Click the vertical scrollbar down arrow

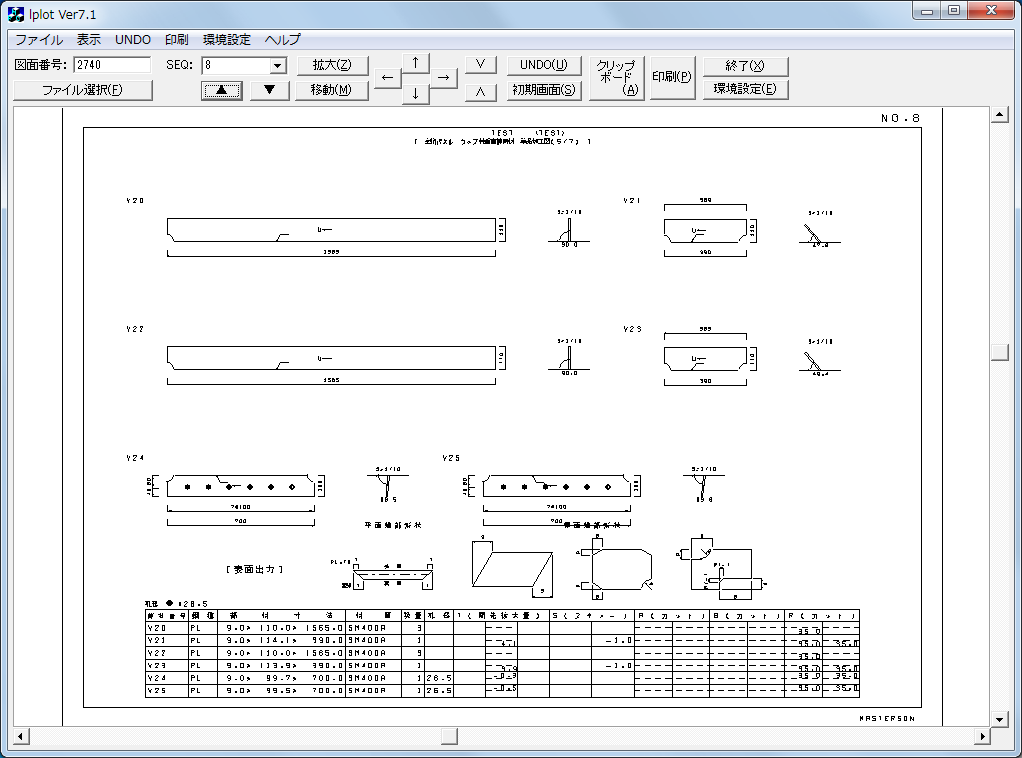(997, 719)
